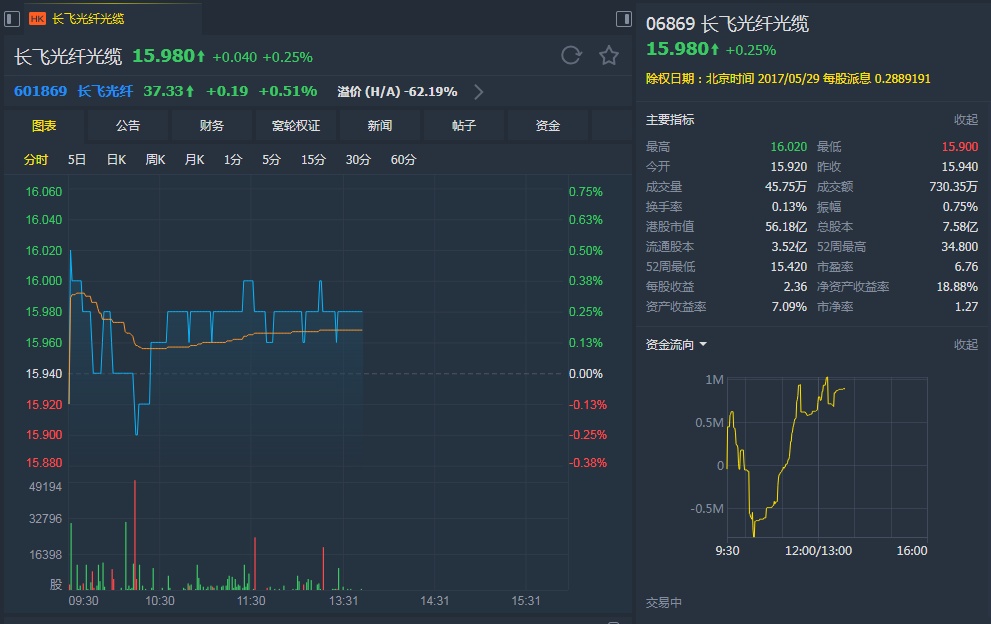Click the 每股收益 value 2.36
Image resolution: width=991 pixels, height=624 pixels.
(x=795, y=286)
